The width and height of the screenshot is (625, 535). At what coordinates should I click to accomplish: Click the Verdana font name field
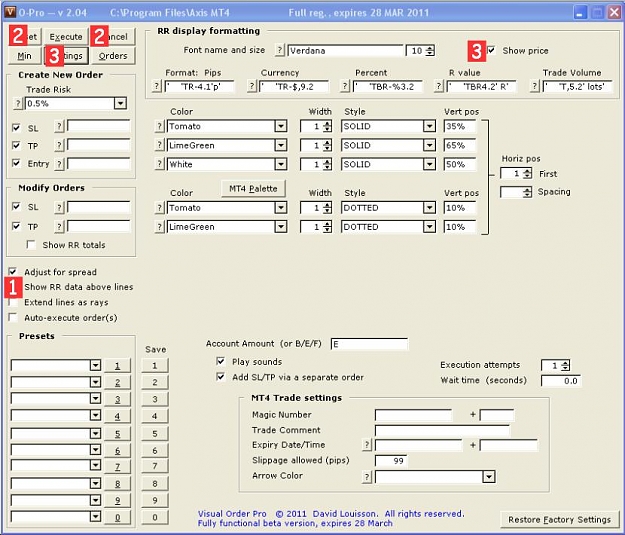[x=345, y=51]
